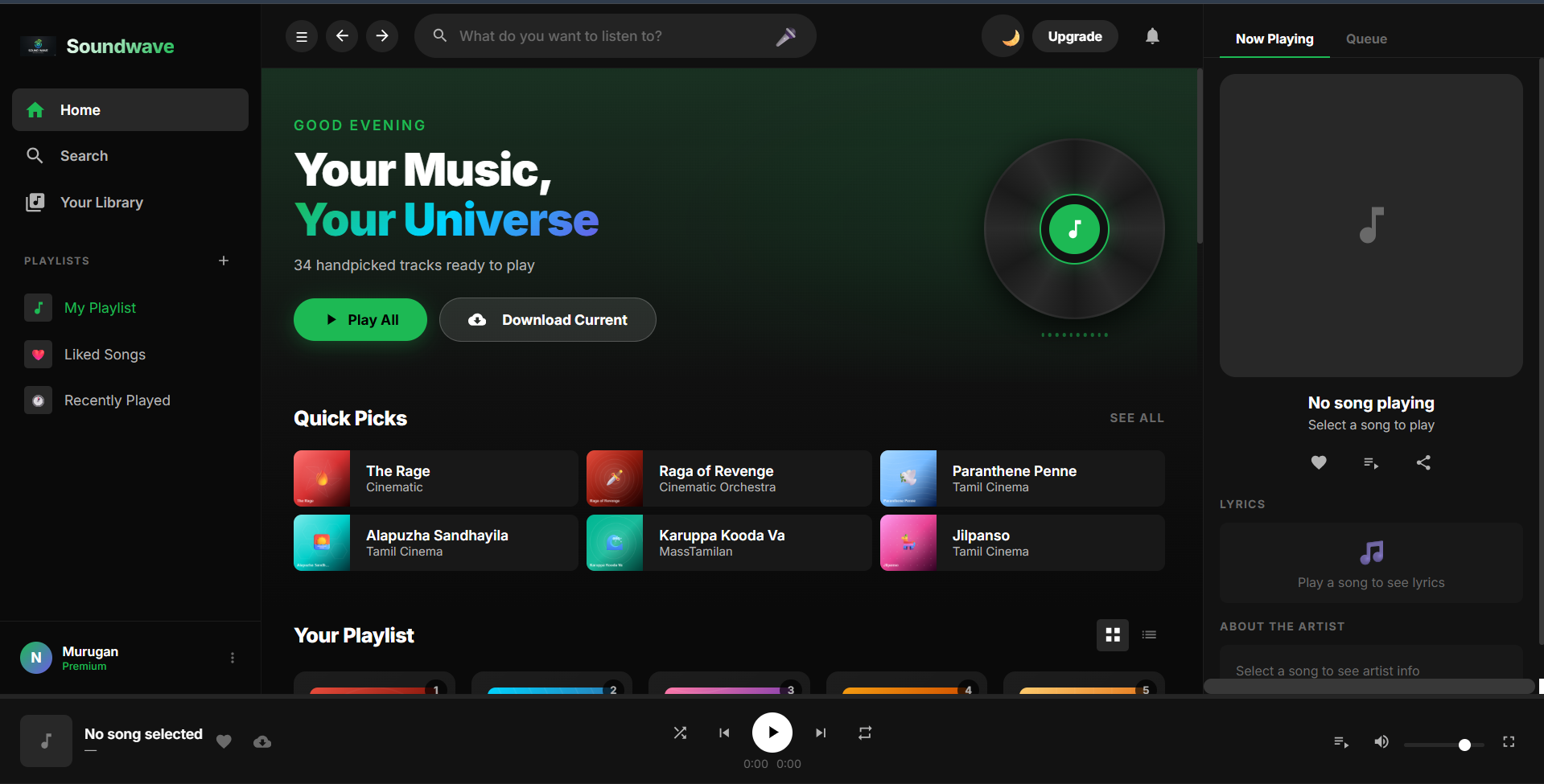The image size is (1544, 784).
Task: Click the No song selected thumbnail
Action: click(x=46, y=741)
